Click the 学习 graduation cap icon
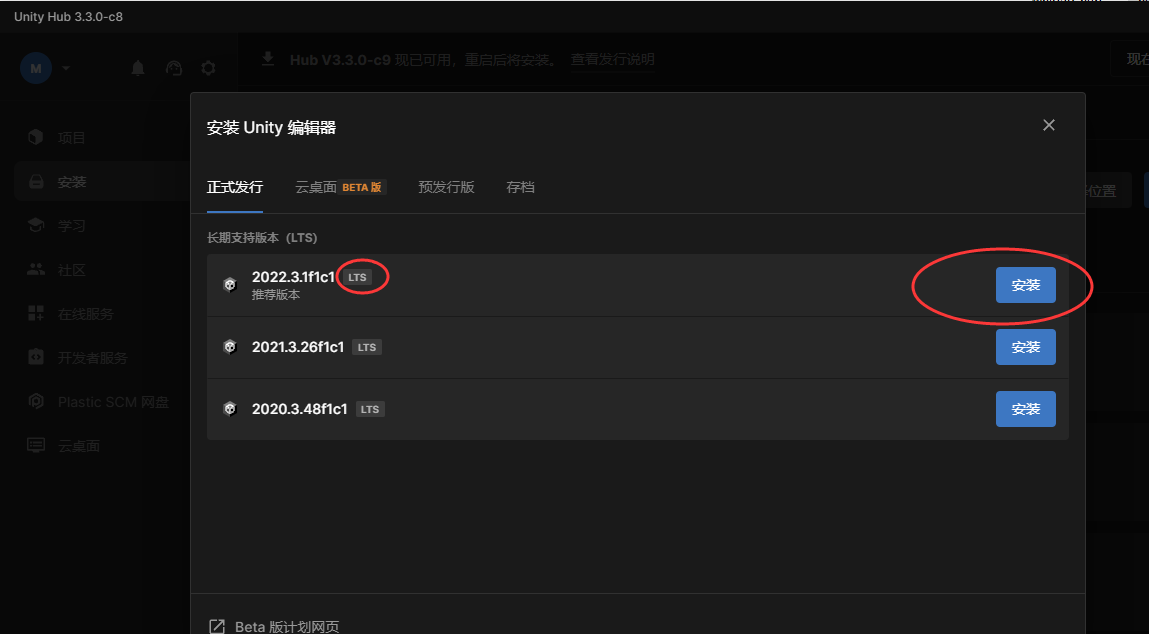The image size is (1149, 634). coord(36,225)
